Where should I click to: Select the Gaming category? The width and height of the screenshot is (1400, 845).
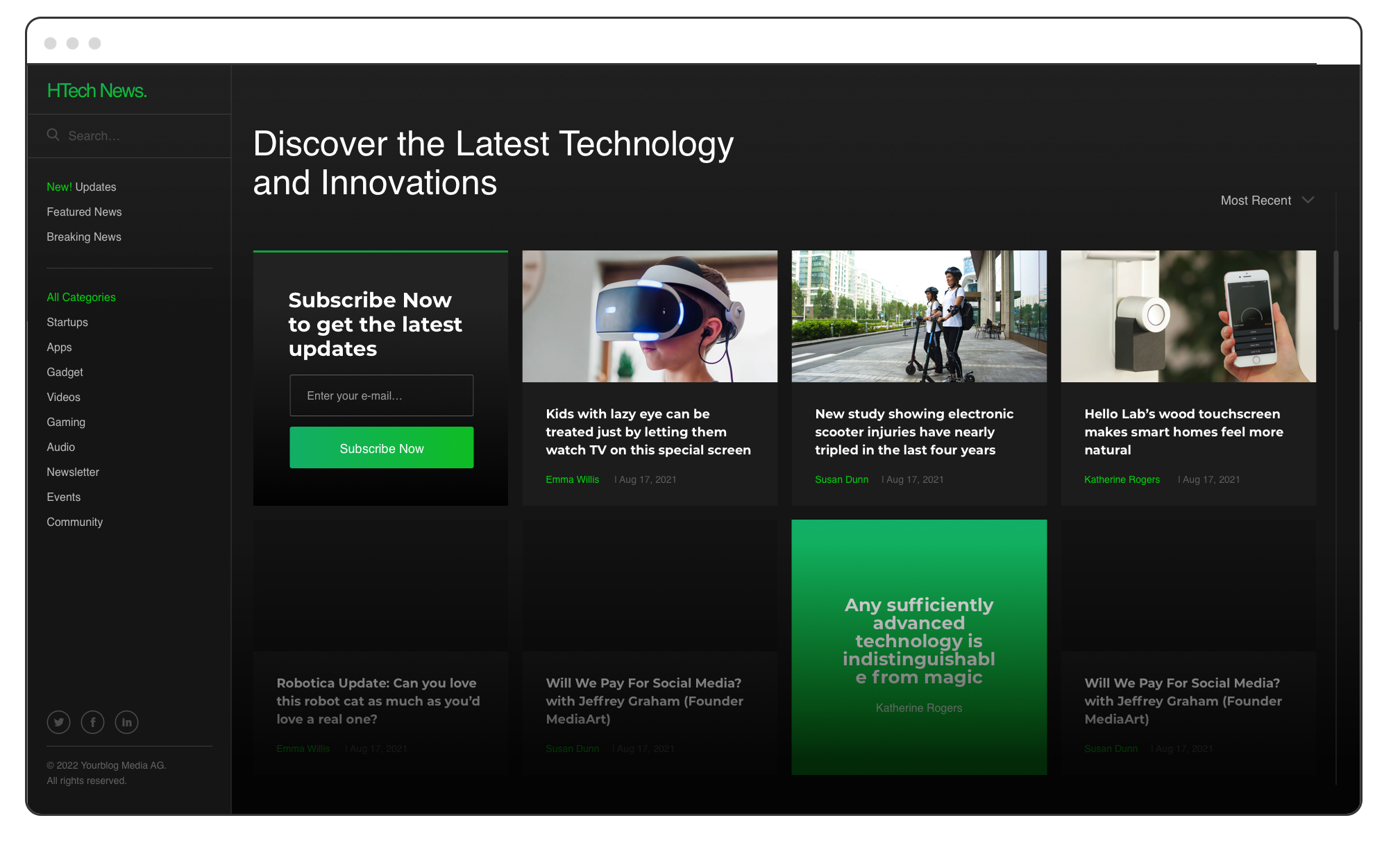65,421
